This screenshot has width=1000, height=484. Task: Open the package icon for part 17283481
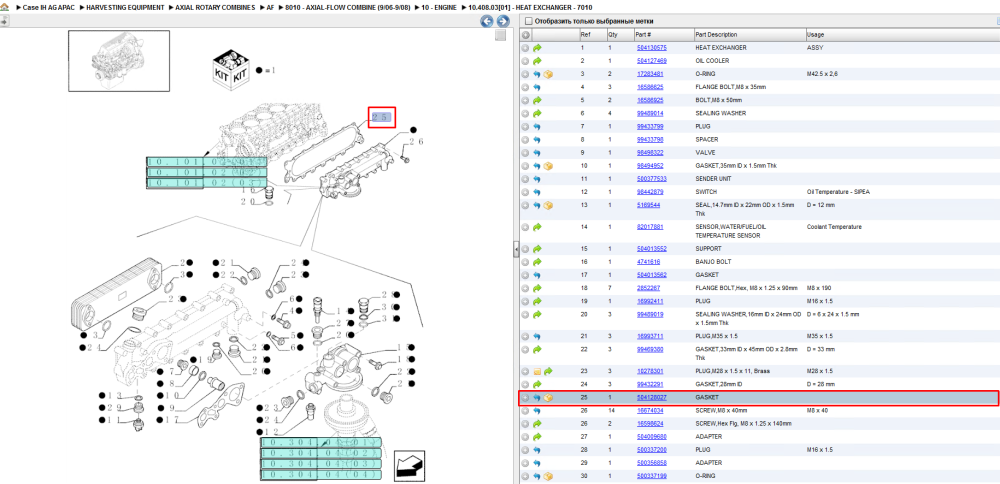(x=548, y=75)
